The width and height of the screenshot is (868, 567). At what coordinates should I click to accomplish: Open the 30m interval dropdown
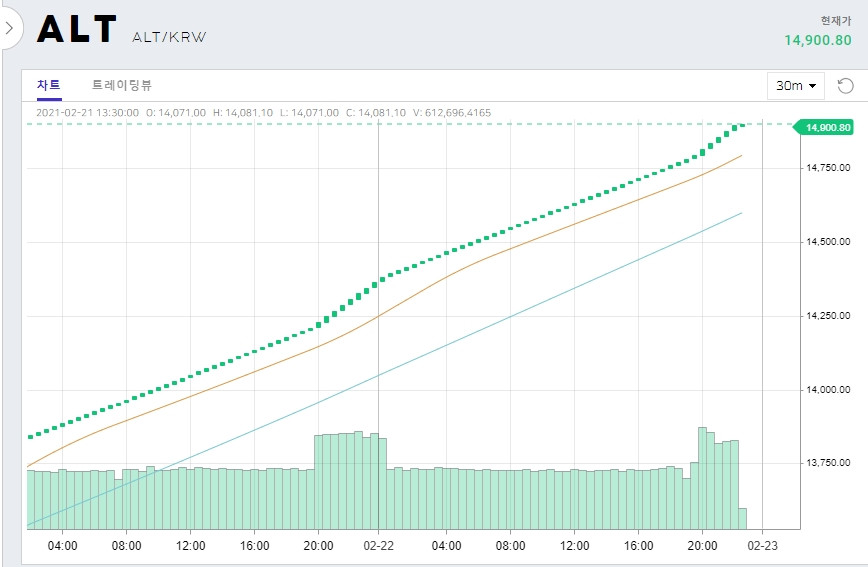pyautogui.click(x=795, y=86)
